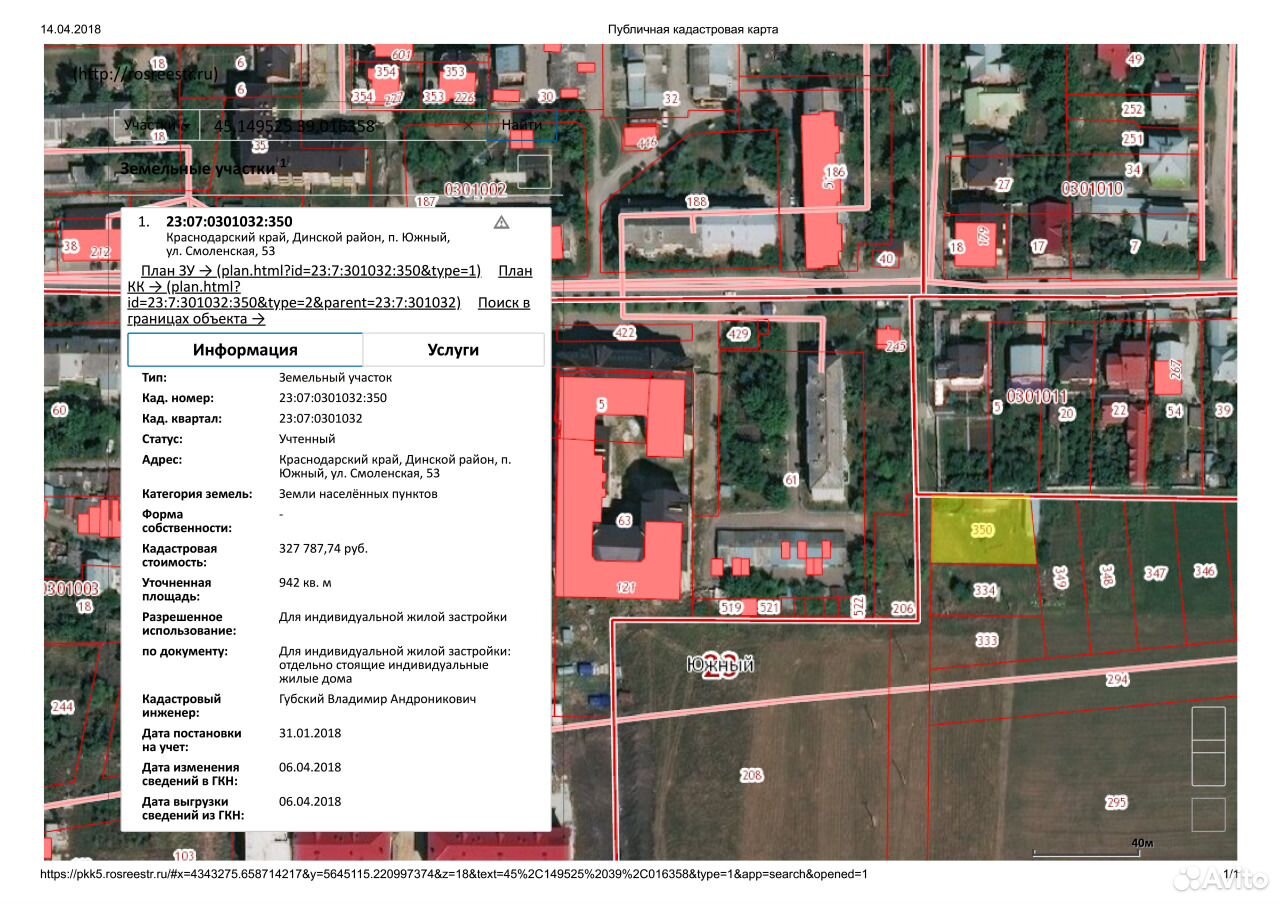Viewport: 1280px width, 904px height.
Task: Click parcel label 251 on map
Action: 1132,139
